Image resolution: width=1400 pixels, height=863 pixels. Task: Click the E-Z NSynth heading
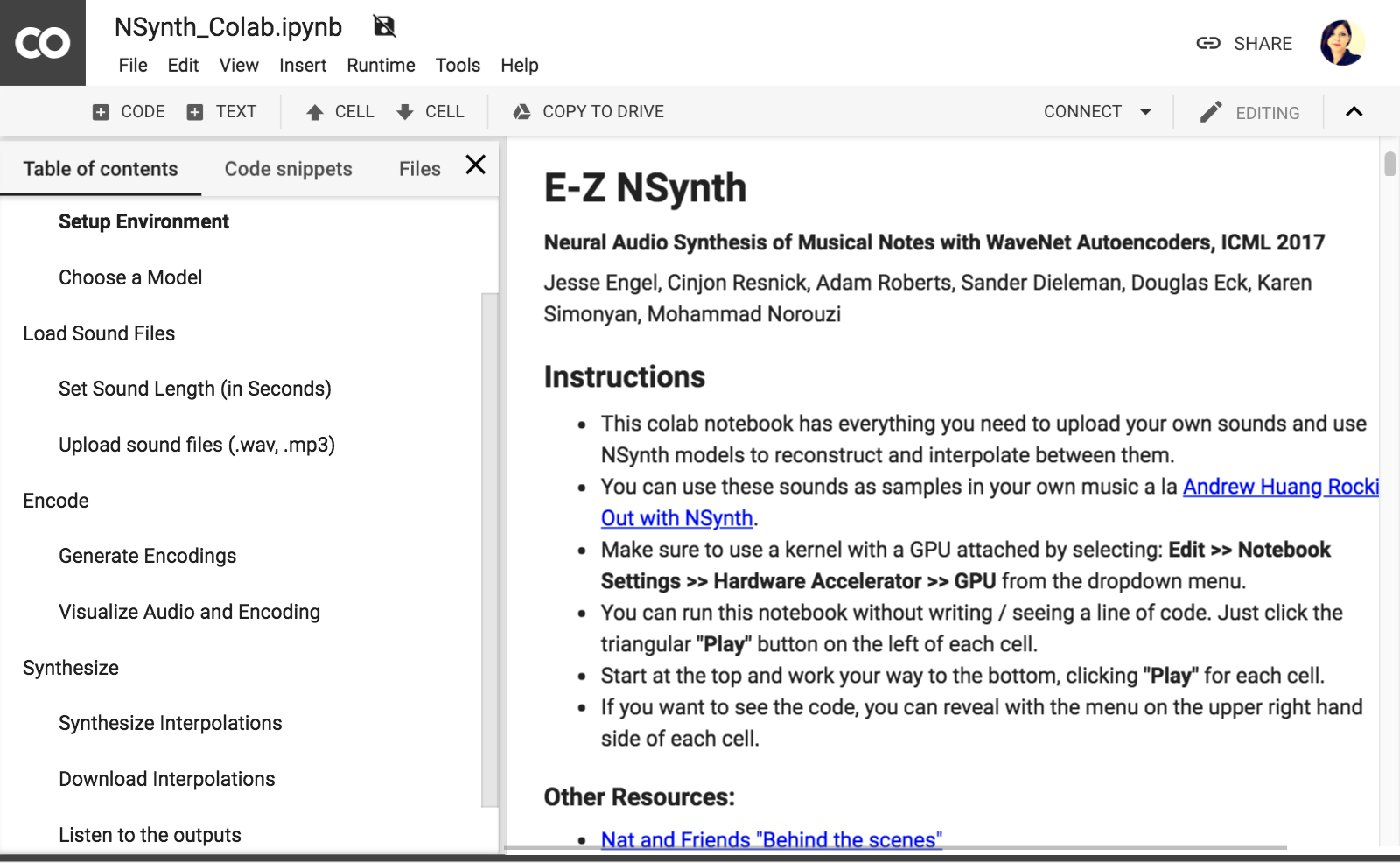645,188
